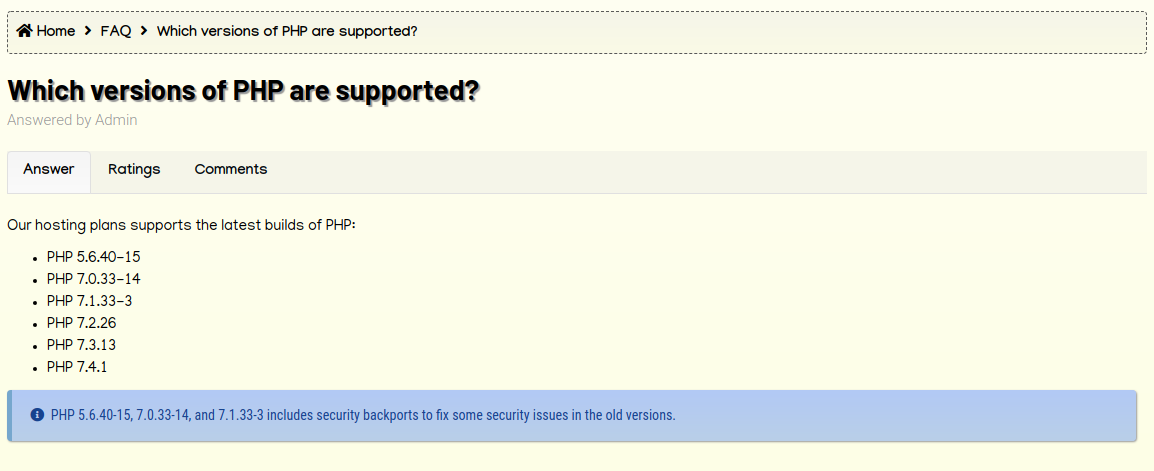Select the 'PHP 7.4.1' list item

click(x=77, y=367)
